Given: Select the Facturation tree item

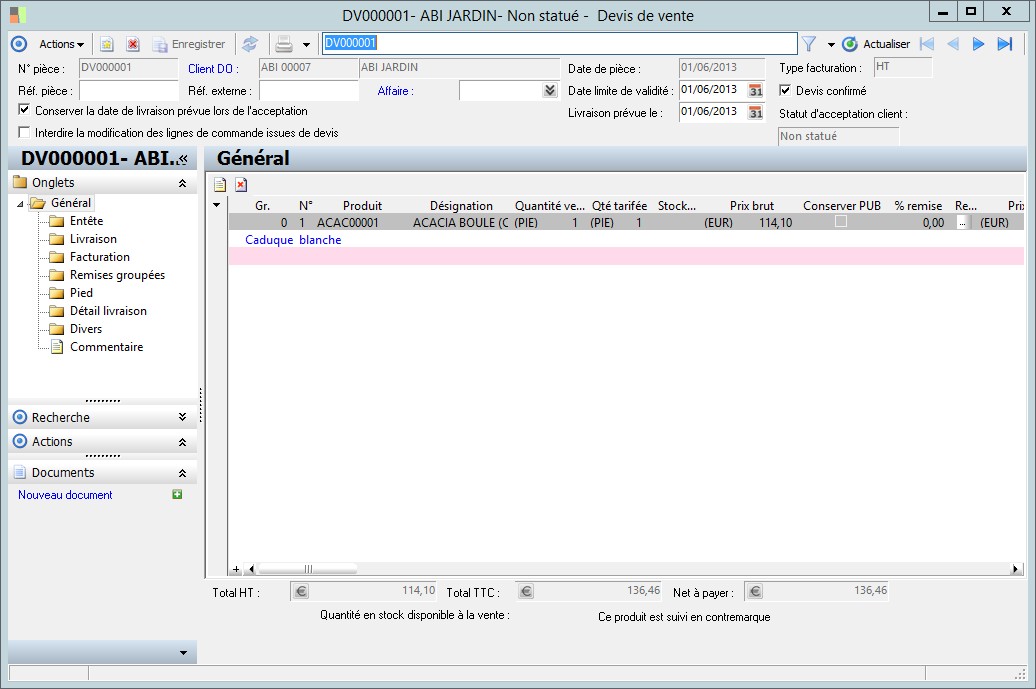Looking at the screenshot, I should click(100, 257).
